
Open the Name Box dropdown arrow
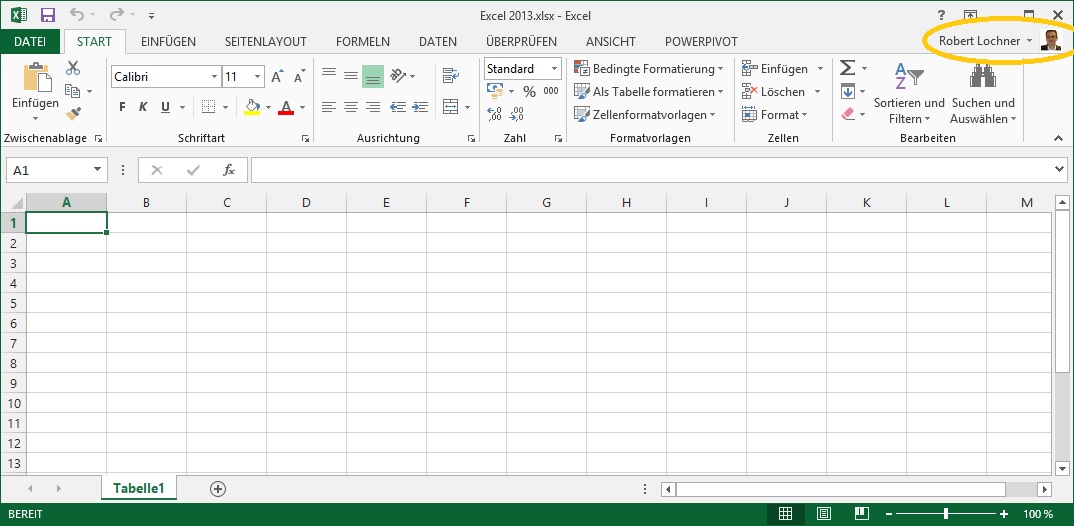click(97, 170)
